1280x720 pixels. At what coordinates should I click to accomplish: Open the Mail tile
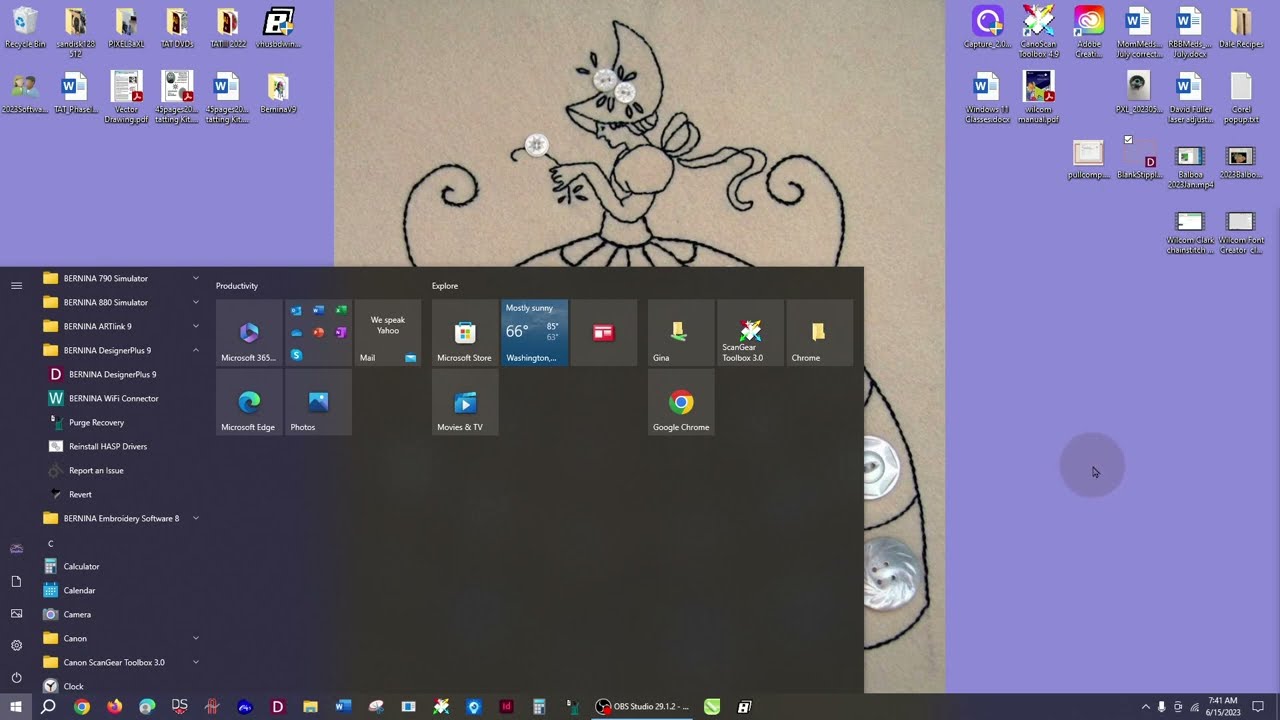(387, 333)
